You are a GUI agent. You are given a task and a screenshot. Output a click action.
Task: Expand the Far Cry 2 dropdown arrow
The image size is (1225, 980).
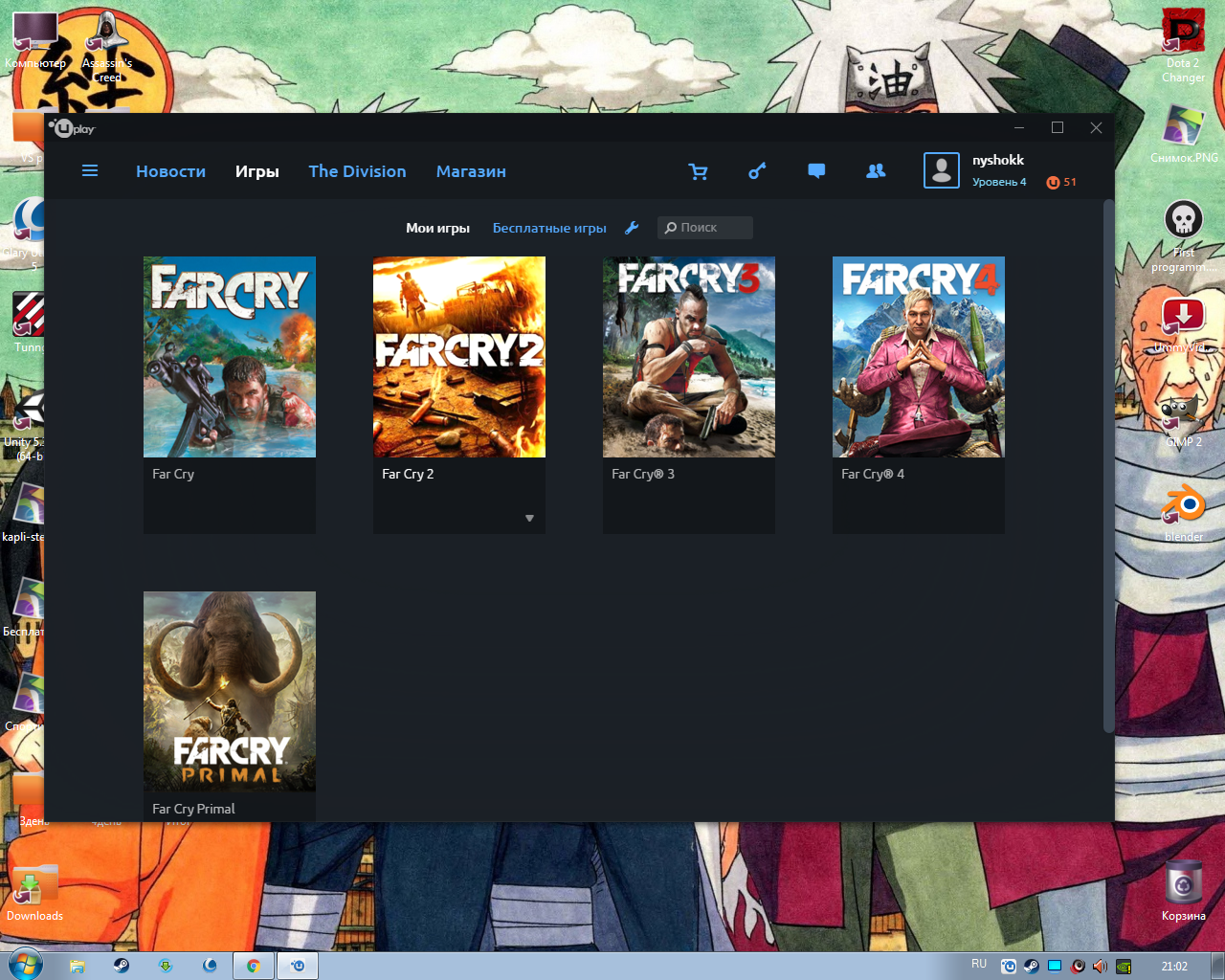[529, 519]
